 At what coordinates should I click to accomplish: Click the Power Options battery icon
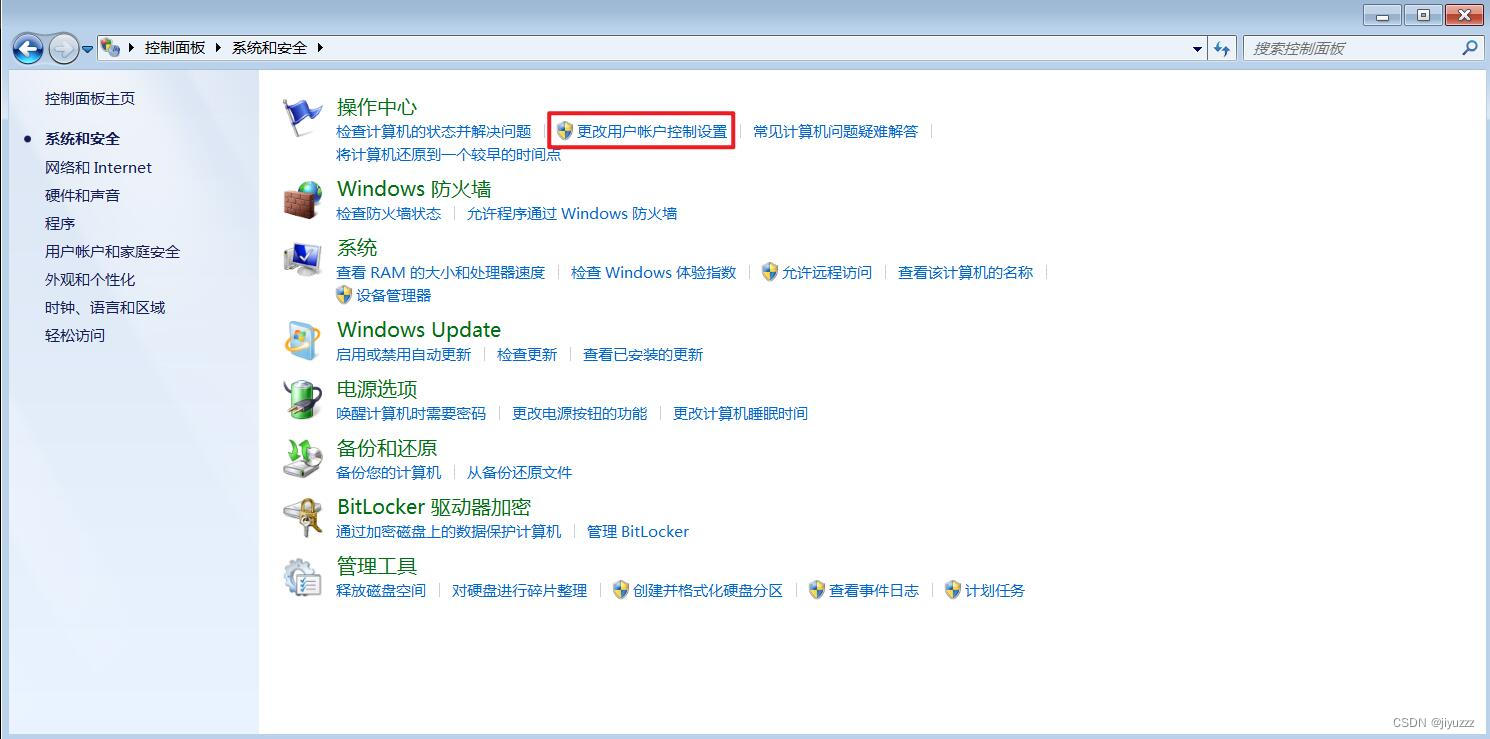302,400
